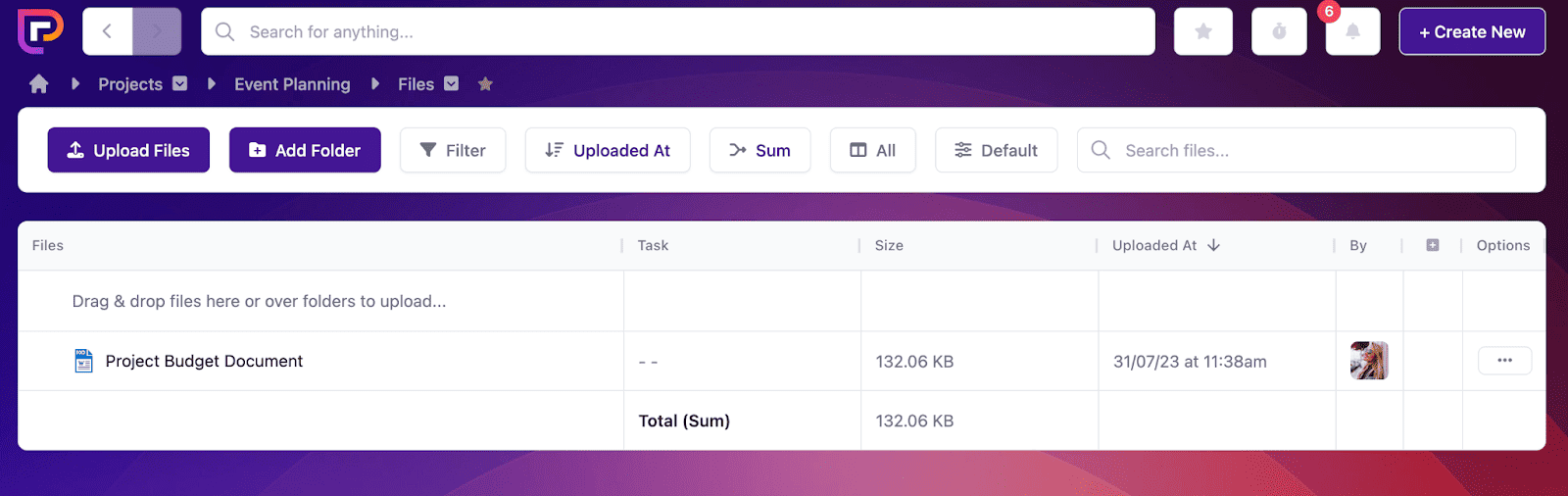Screen dimensions: 1568x496
Task: Select Event Planning in the breadcrumb
Action: coord(292,84)
